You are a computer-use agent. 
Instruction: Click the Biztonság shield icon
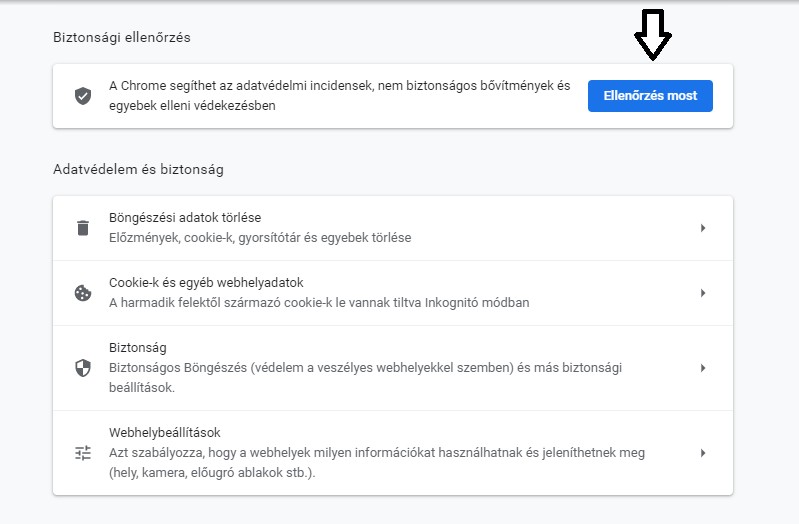point(83,368)
